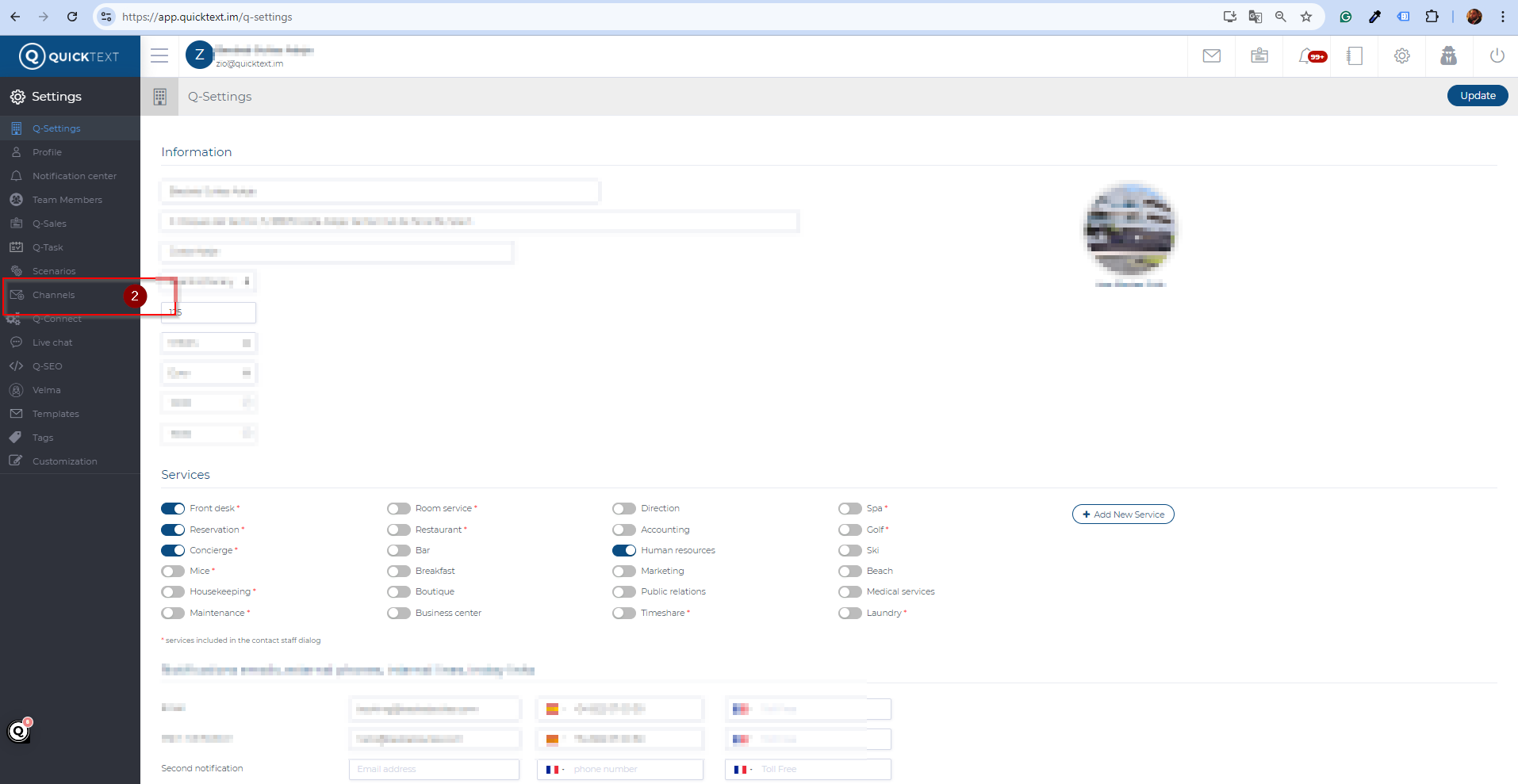Turn off Human resources toggle

(624, 551)
